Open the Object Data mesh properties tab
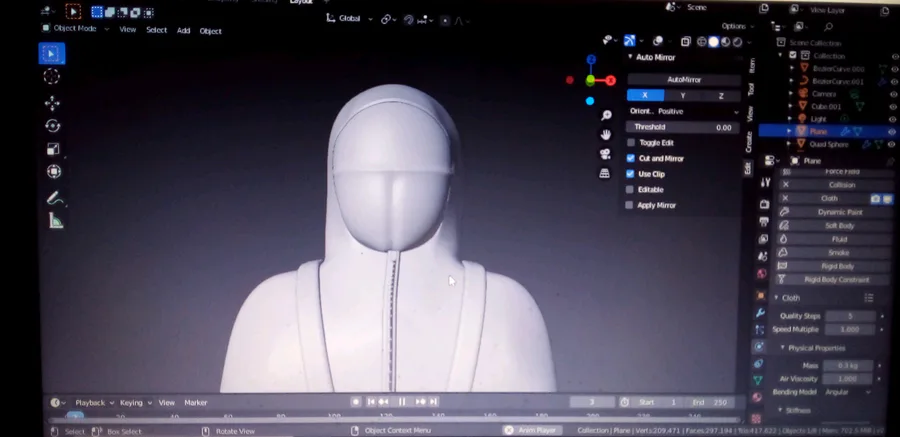This screenshot has width=900, height=437. (758, 380)
